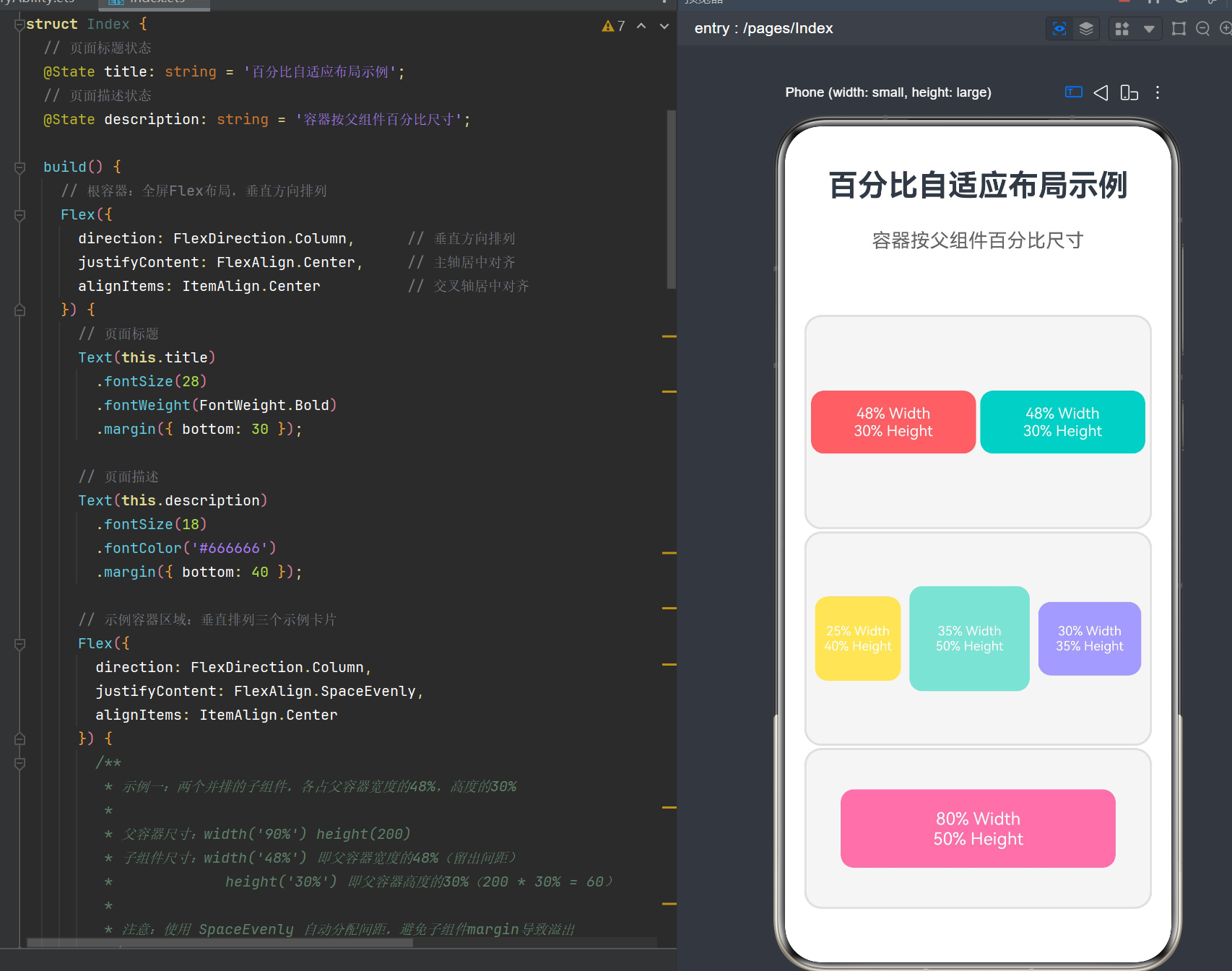Screen dimensions: 1232x971
Task: Click the warning count indicator showing 7
Action: [x=613, y=26]
